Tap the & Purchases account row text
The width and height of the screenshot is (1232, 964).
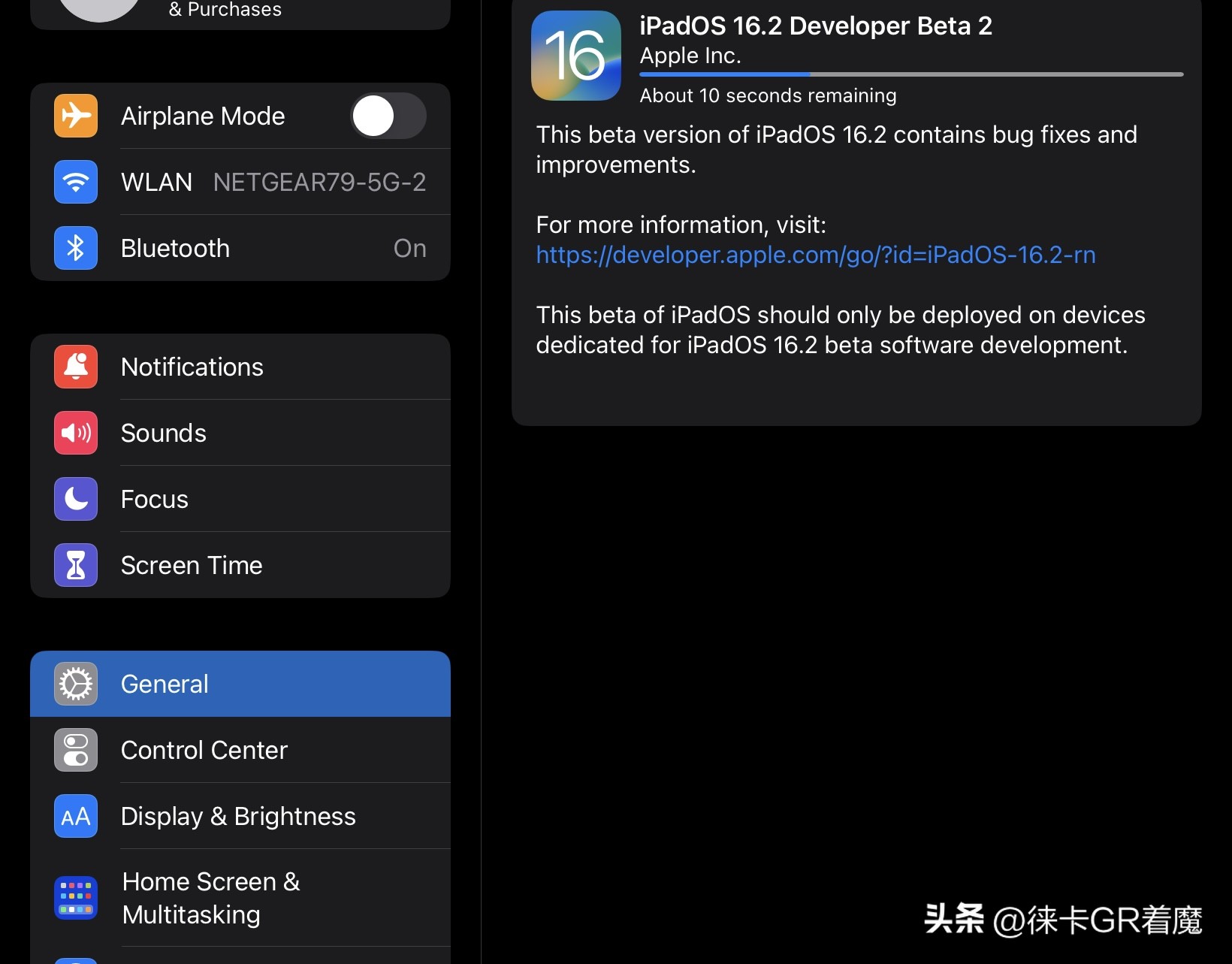(x=225, y=10)
